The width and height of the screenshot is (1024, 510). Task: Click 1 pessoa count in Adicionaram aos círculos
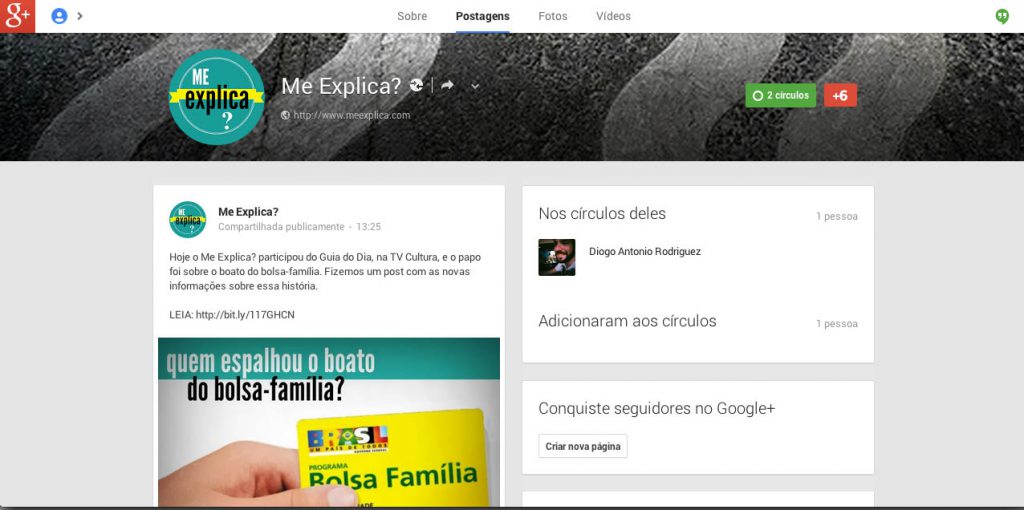click(x=837, y=324)
